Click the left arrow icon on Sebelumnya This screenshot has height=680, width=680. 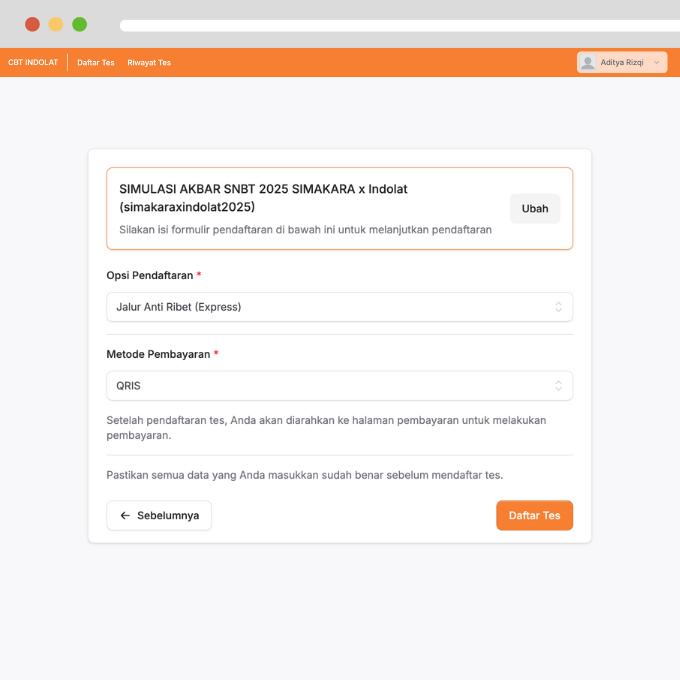[125, 515]
